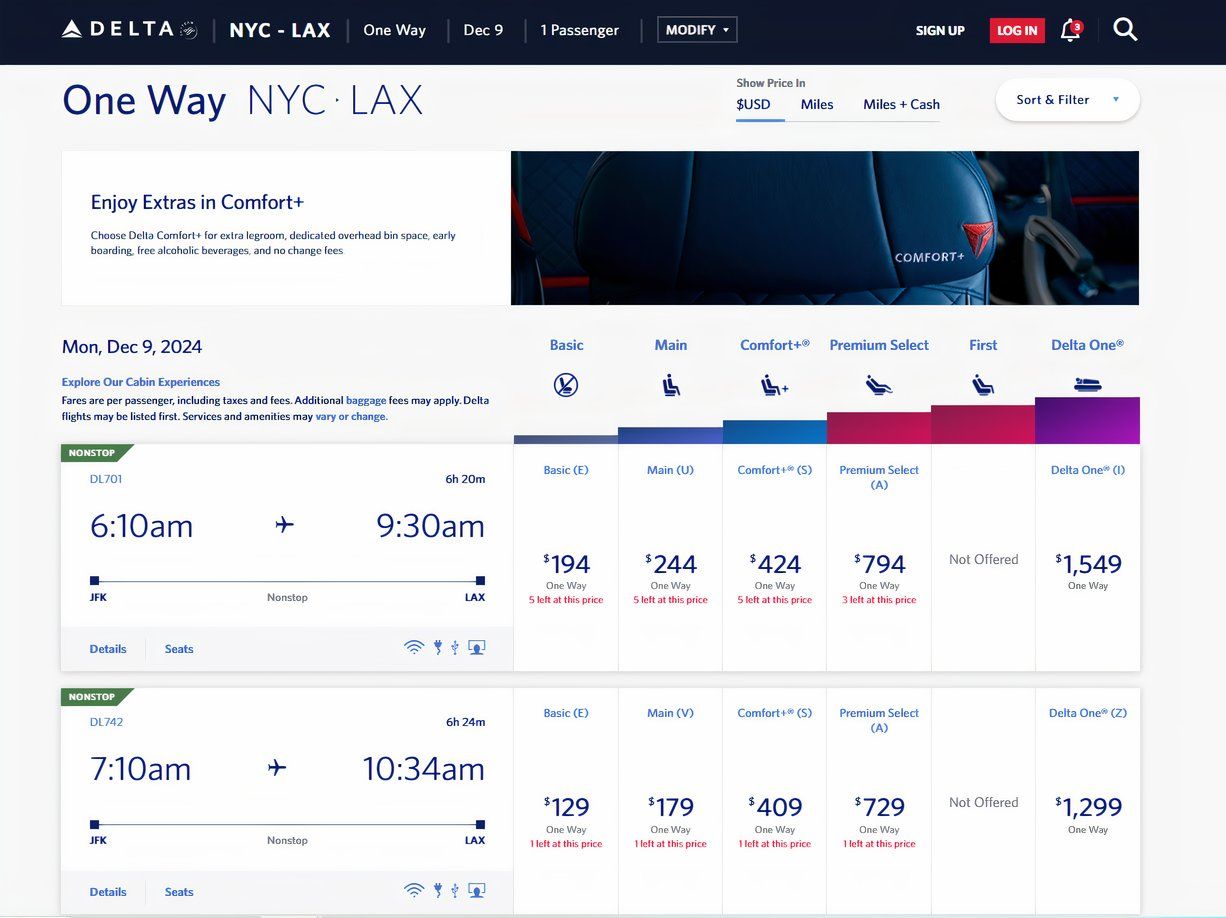1226x918 pixels.
Task: Click the USB port icon for DL701
Action: (455, 648)
